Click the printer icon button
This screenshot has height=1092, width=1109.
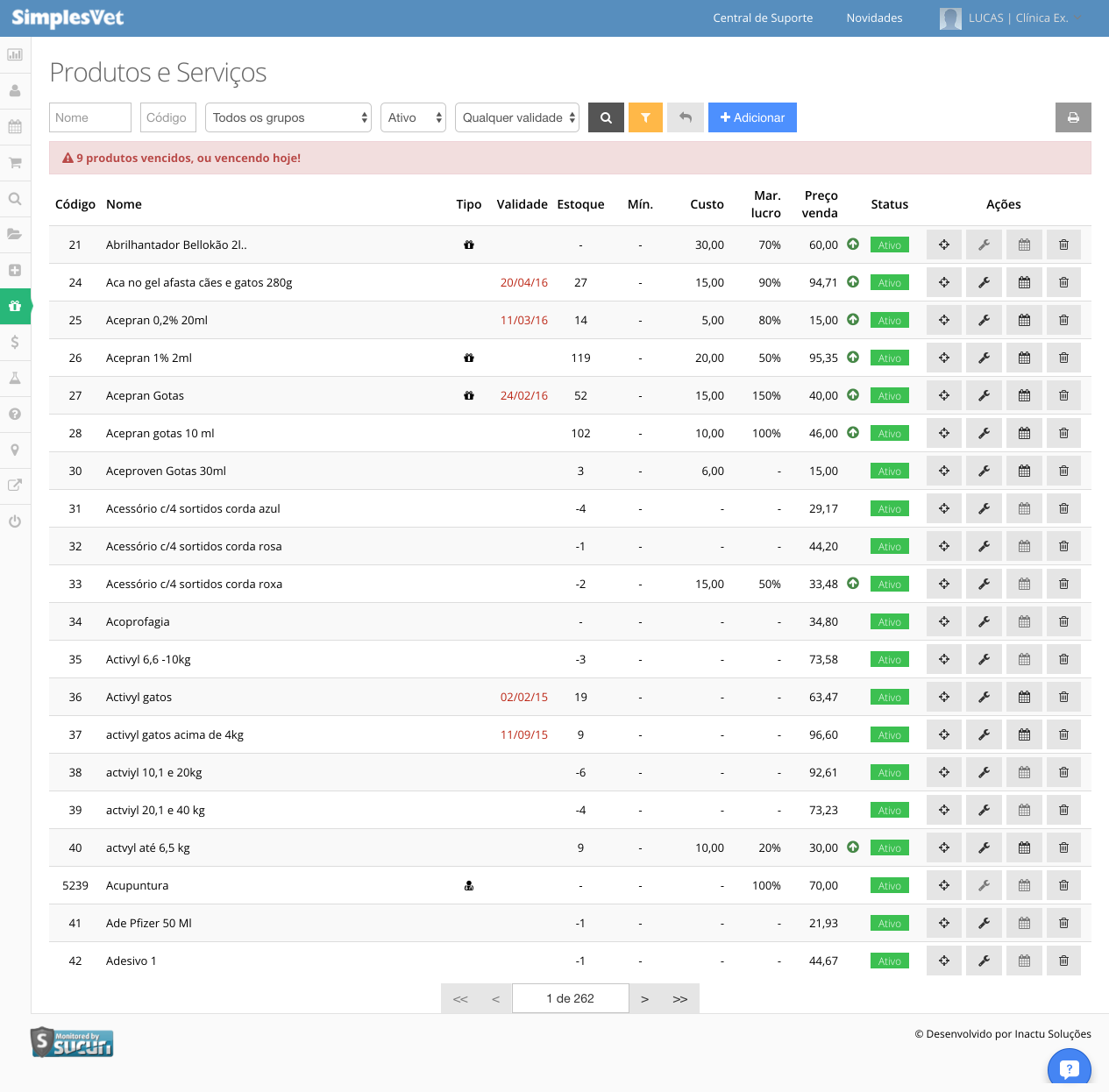click(1073, 117)
